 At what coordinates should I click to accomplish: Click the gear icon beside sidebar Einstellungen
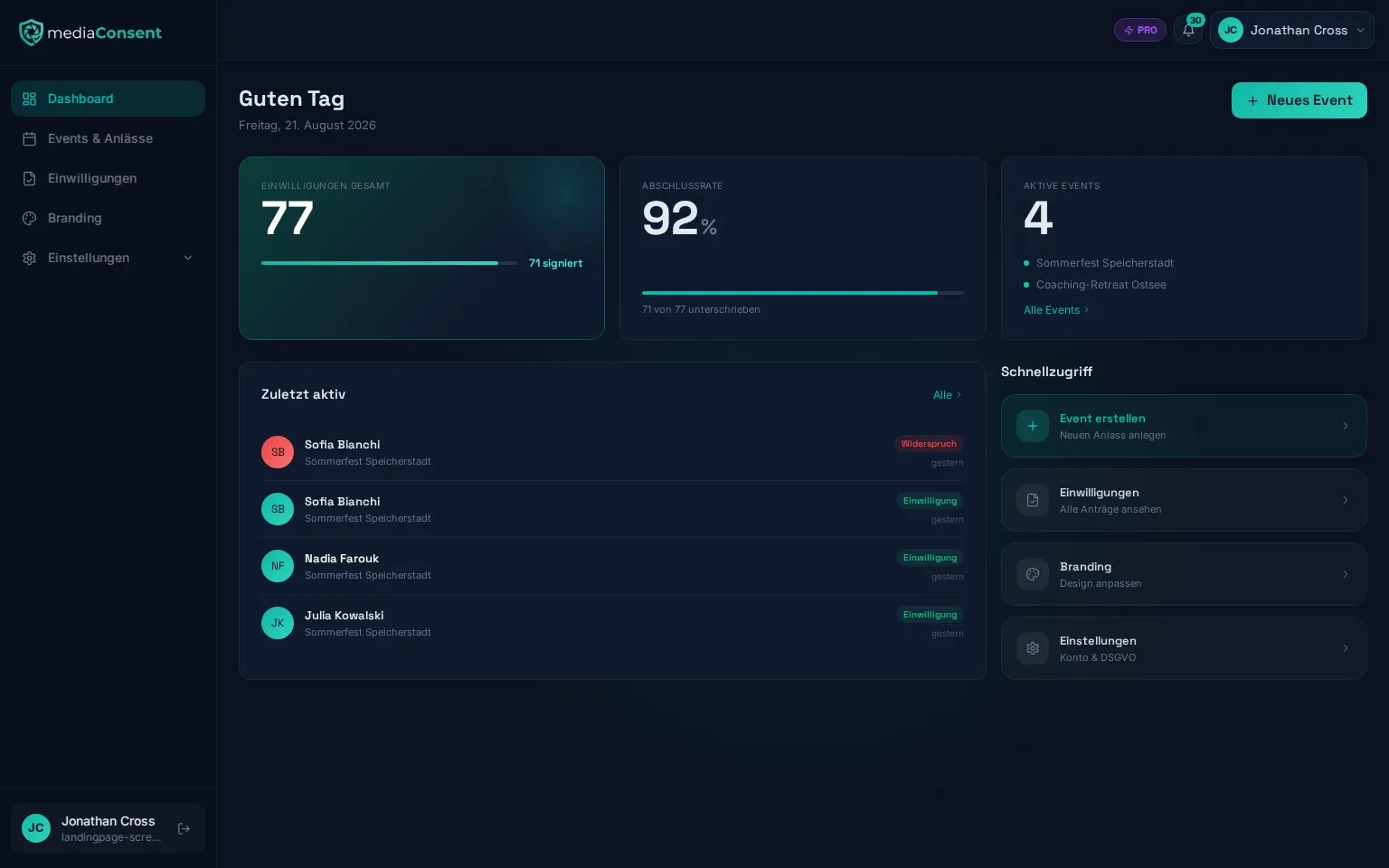pyautogui.click(x=29, y=258)
